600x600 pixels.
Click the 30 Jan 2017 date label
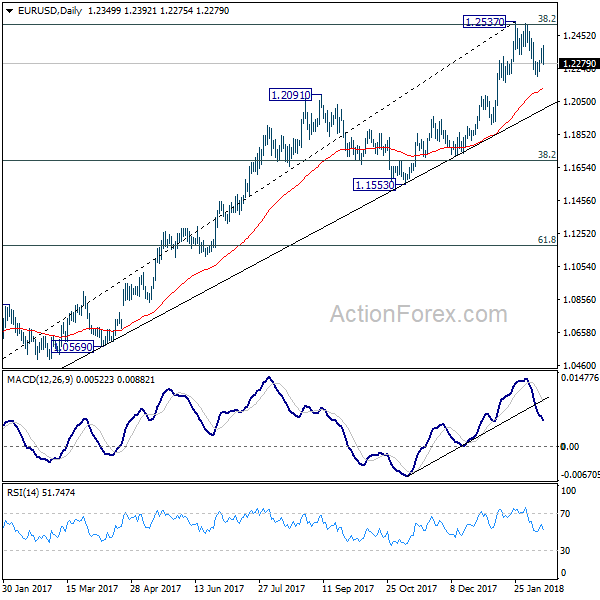pos(27,588)
